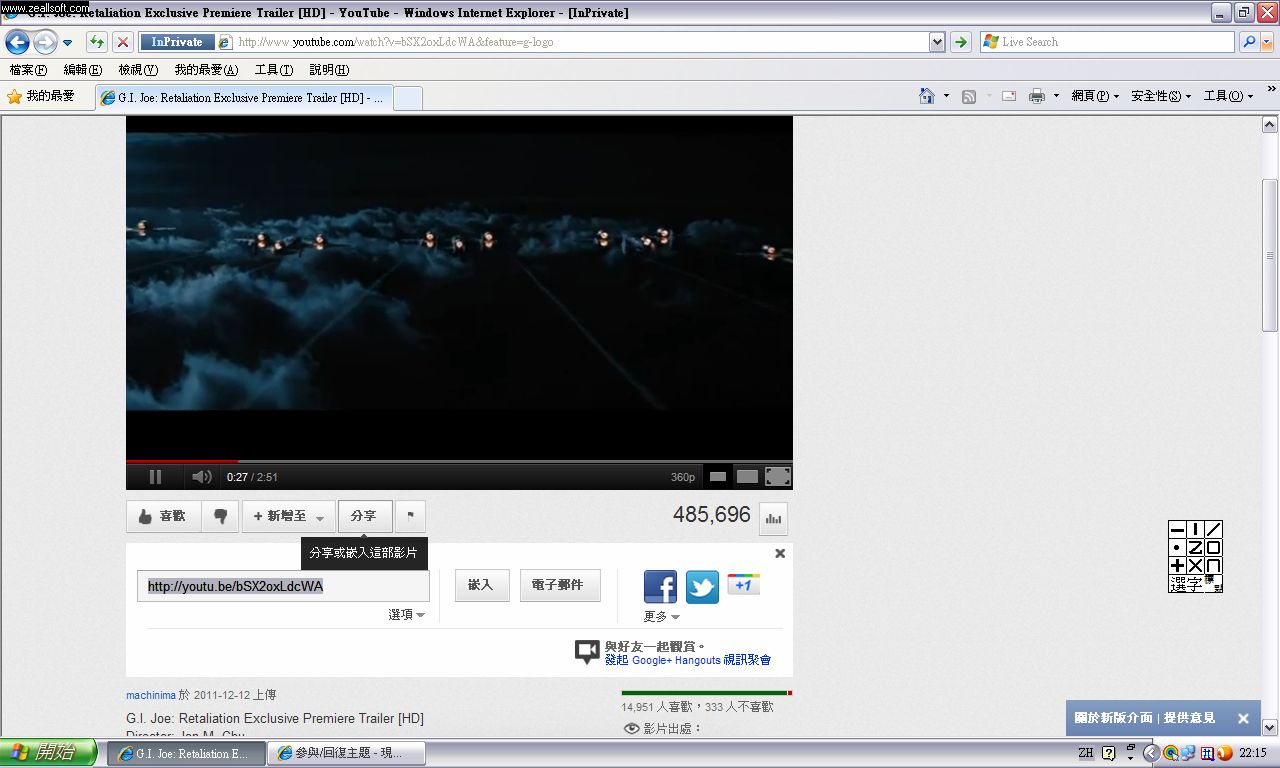Switch to full screen video mode
The width and height of the screenshot is (1280, 768).
pos(778,477)
